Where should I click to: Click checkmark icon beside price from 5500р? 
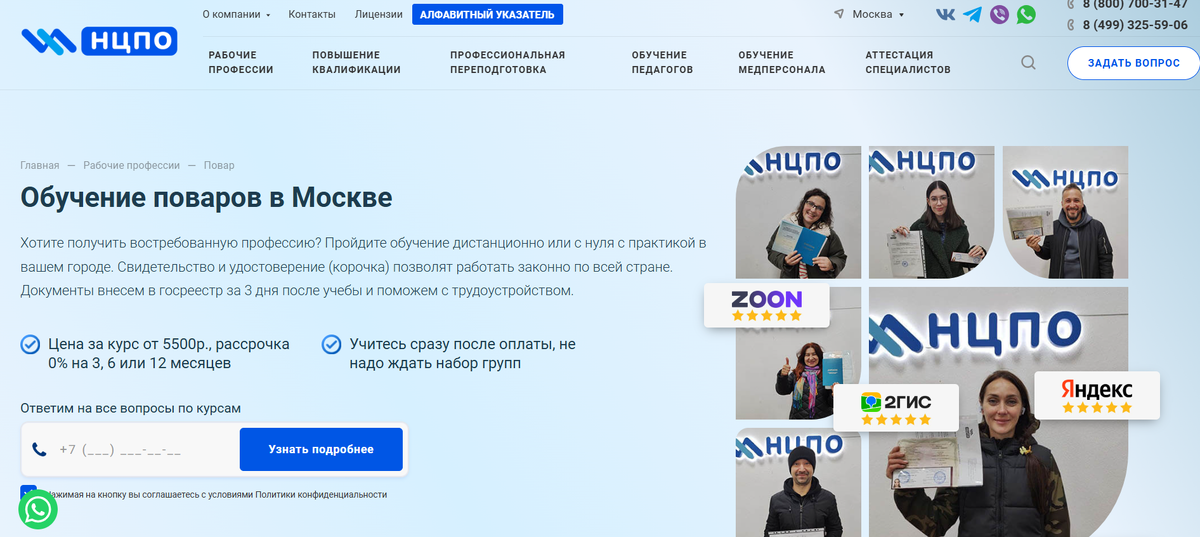point(31,345)
